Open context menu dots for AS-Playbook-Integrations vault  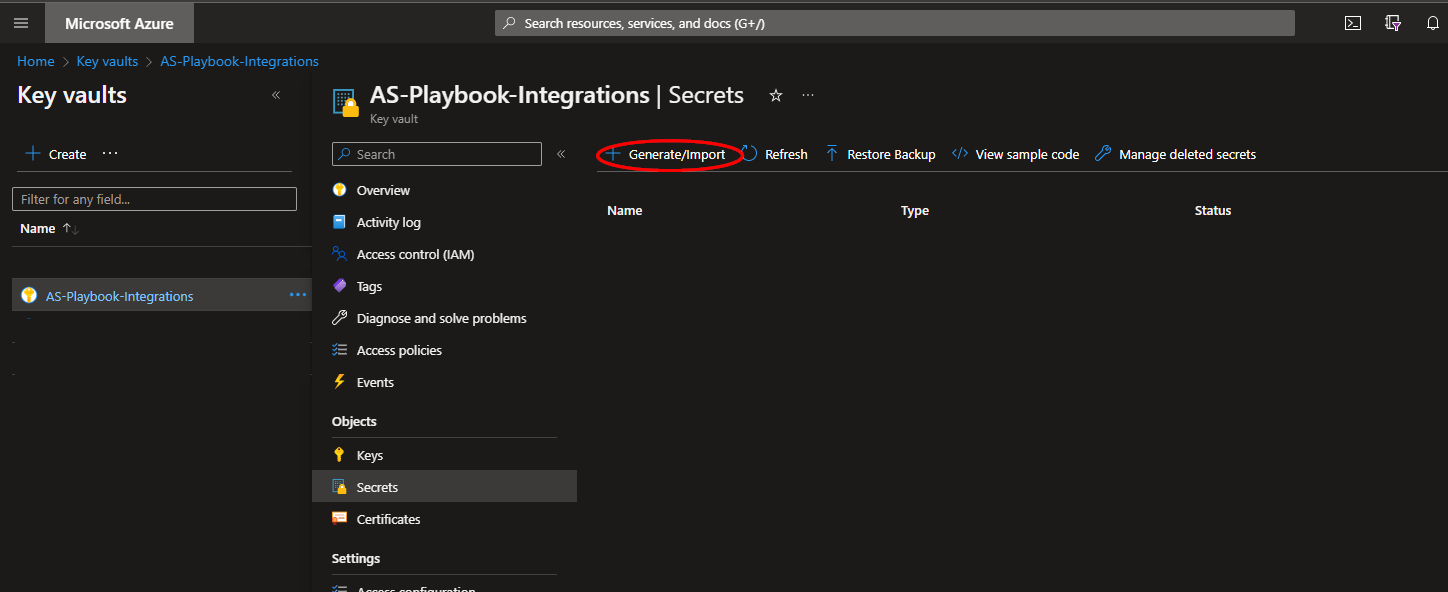pos(298,295)
